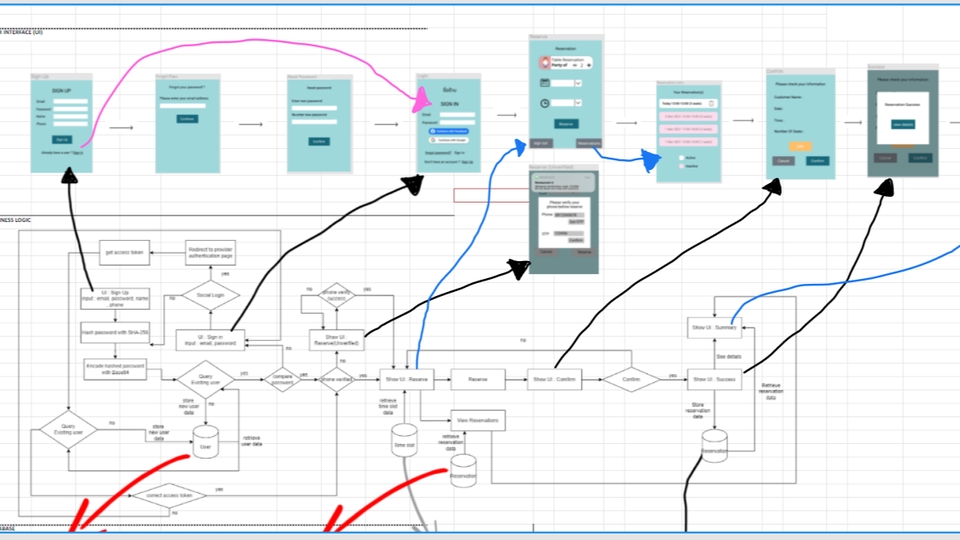Select Encode hashed password with Base64 box

pos(115,369)
